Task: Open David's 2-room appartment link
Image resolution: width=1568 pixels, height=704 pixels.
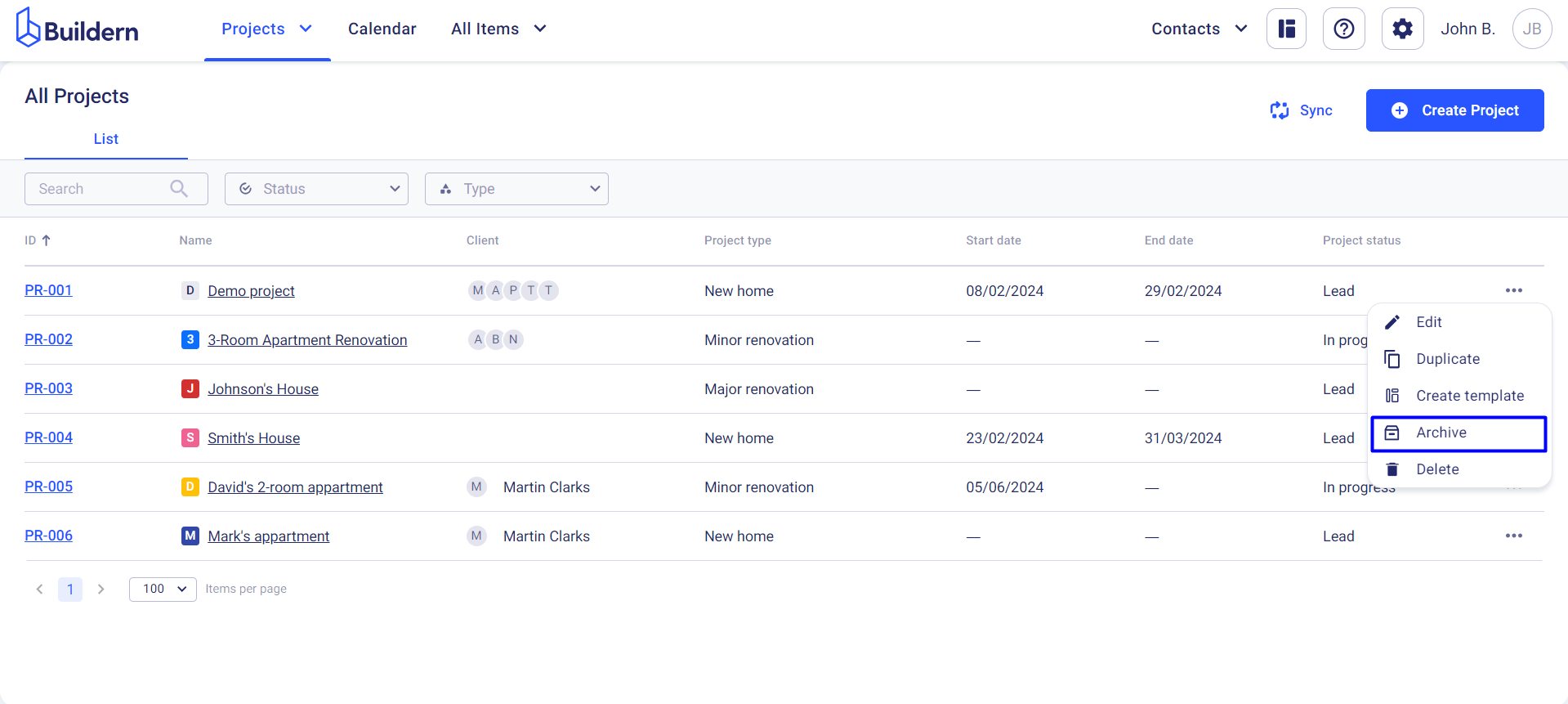Action: (295, 487)
